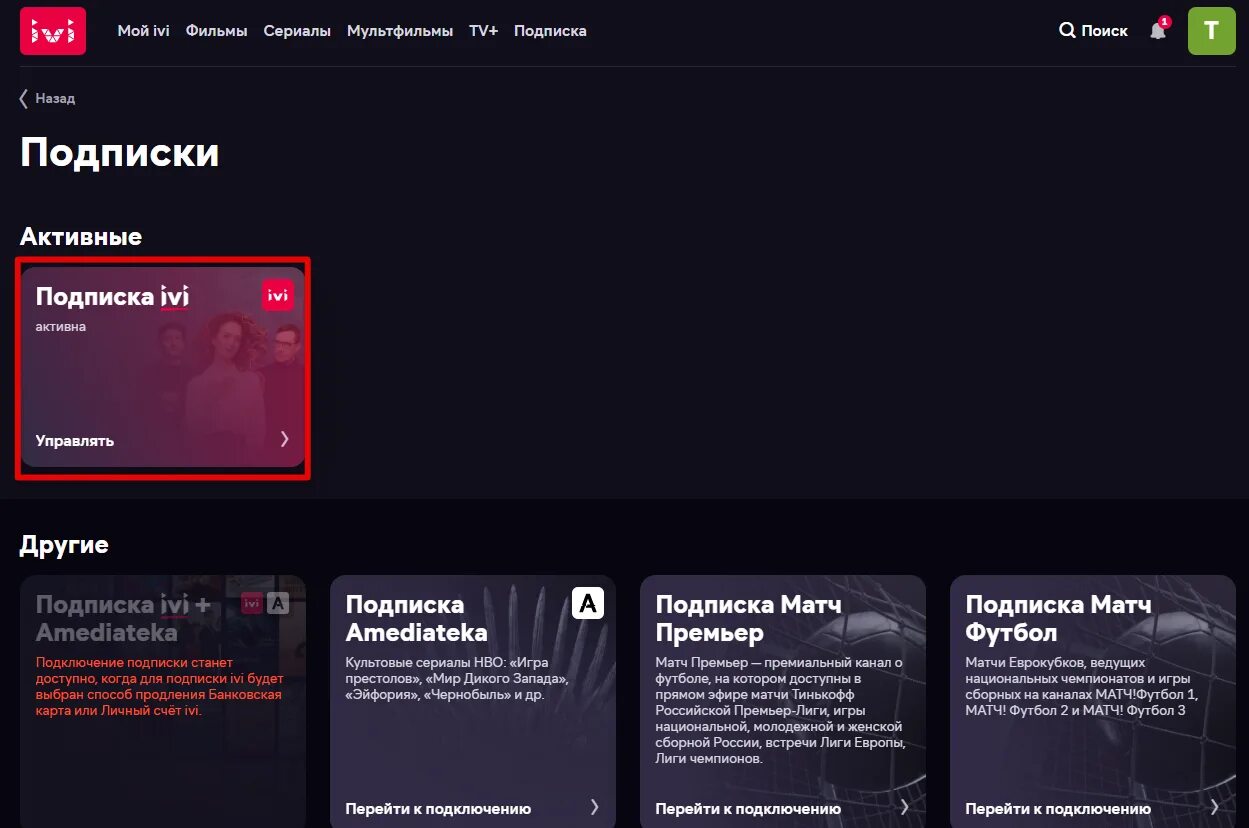Screen dimensions: 1249x828
Task: Click Перейти к подключению for Матч Премьер
Action: point(748,809)
